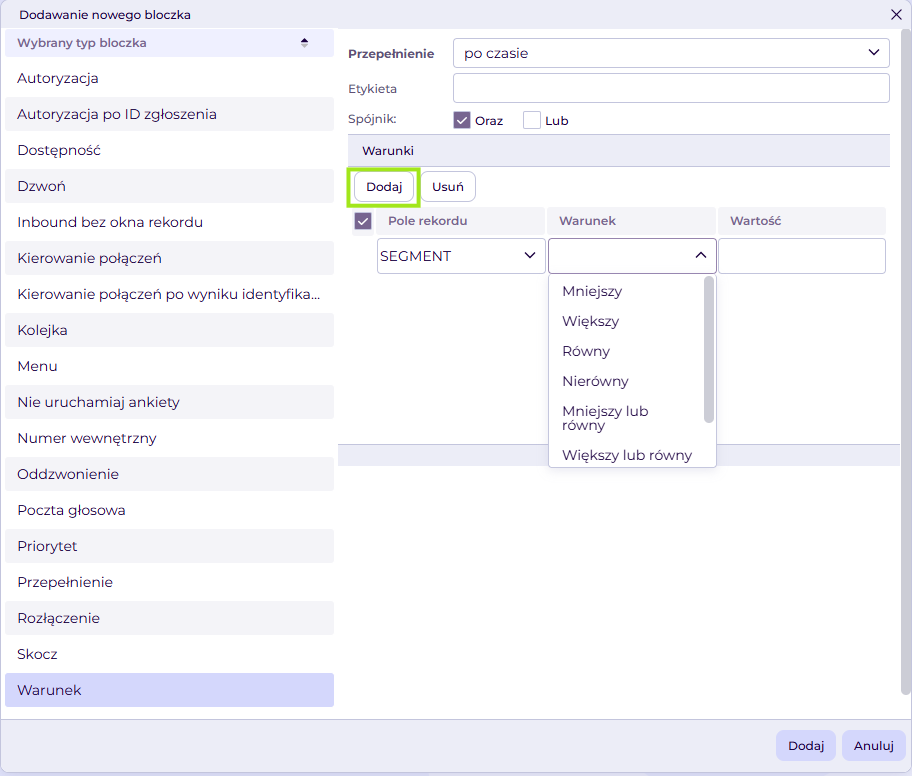
Task: Select Inbound bez okna rekordu
Action: coord(169,222)
